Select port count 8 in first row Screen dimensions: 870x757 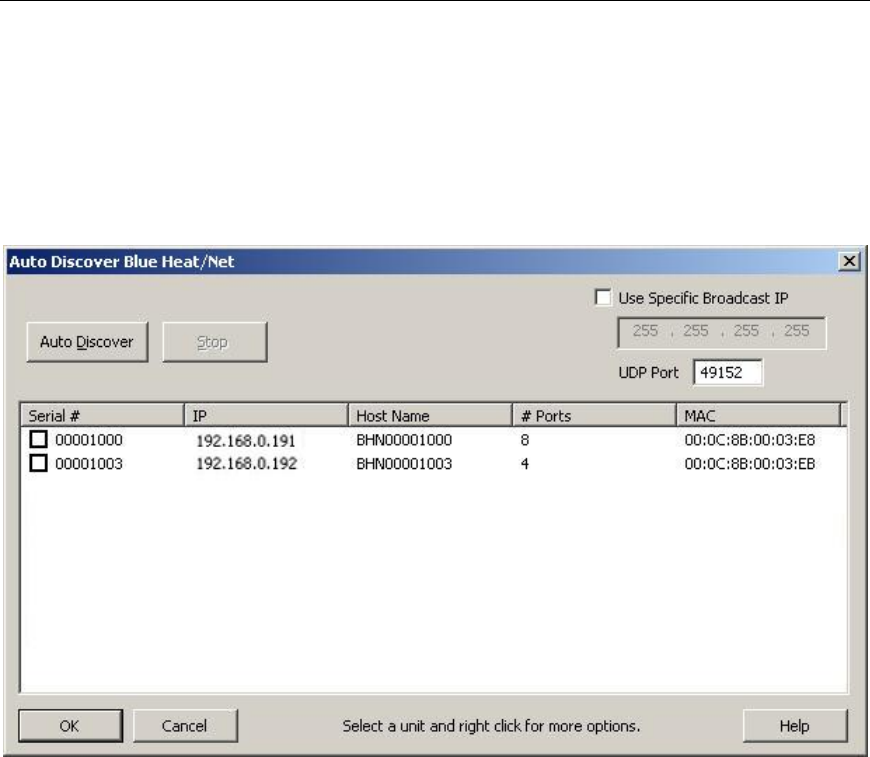click(525, 440)
